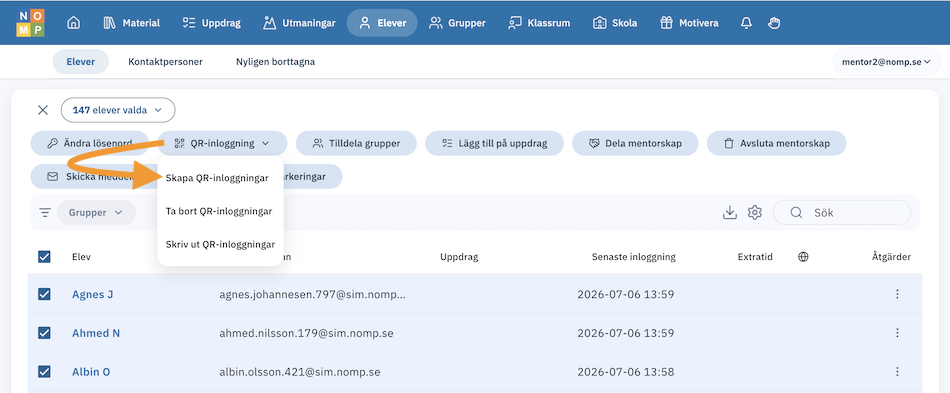Image resolution: width=950 pixels, height=393 pixels.
Task: Click the waving hand icon
Action: (x=774, y=23)
